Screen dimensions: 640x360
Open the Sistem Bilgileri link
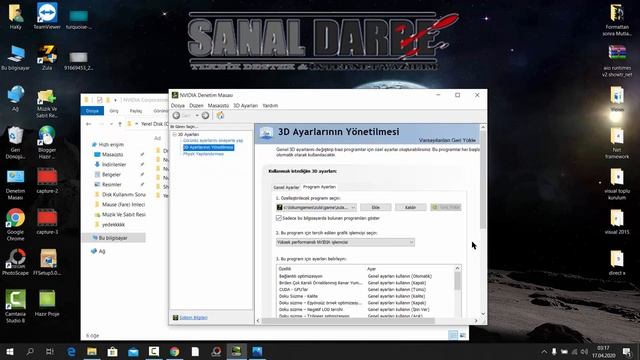tap(193, 318)
